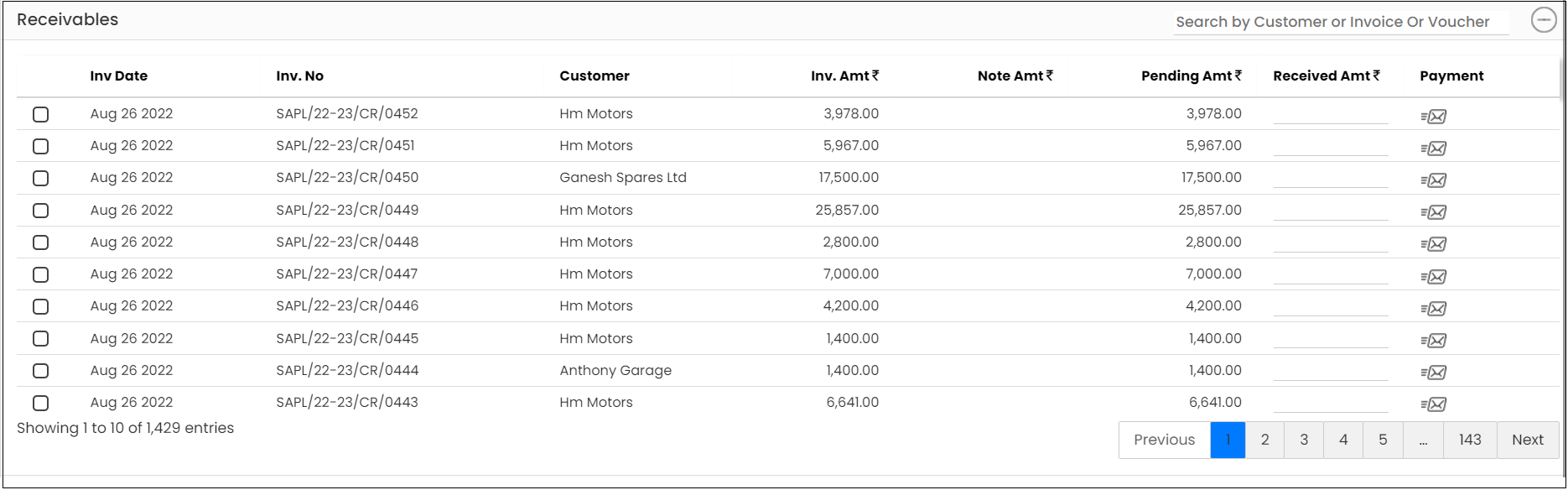Jump to last page 143
This screenshot has width=1568, height=490.
click(1470, 440)
